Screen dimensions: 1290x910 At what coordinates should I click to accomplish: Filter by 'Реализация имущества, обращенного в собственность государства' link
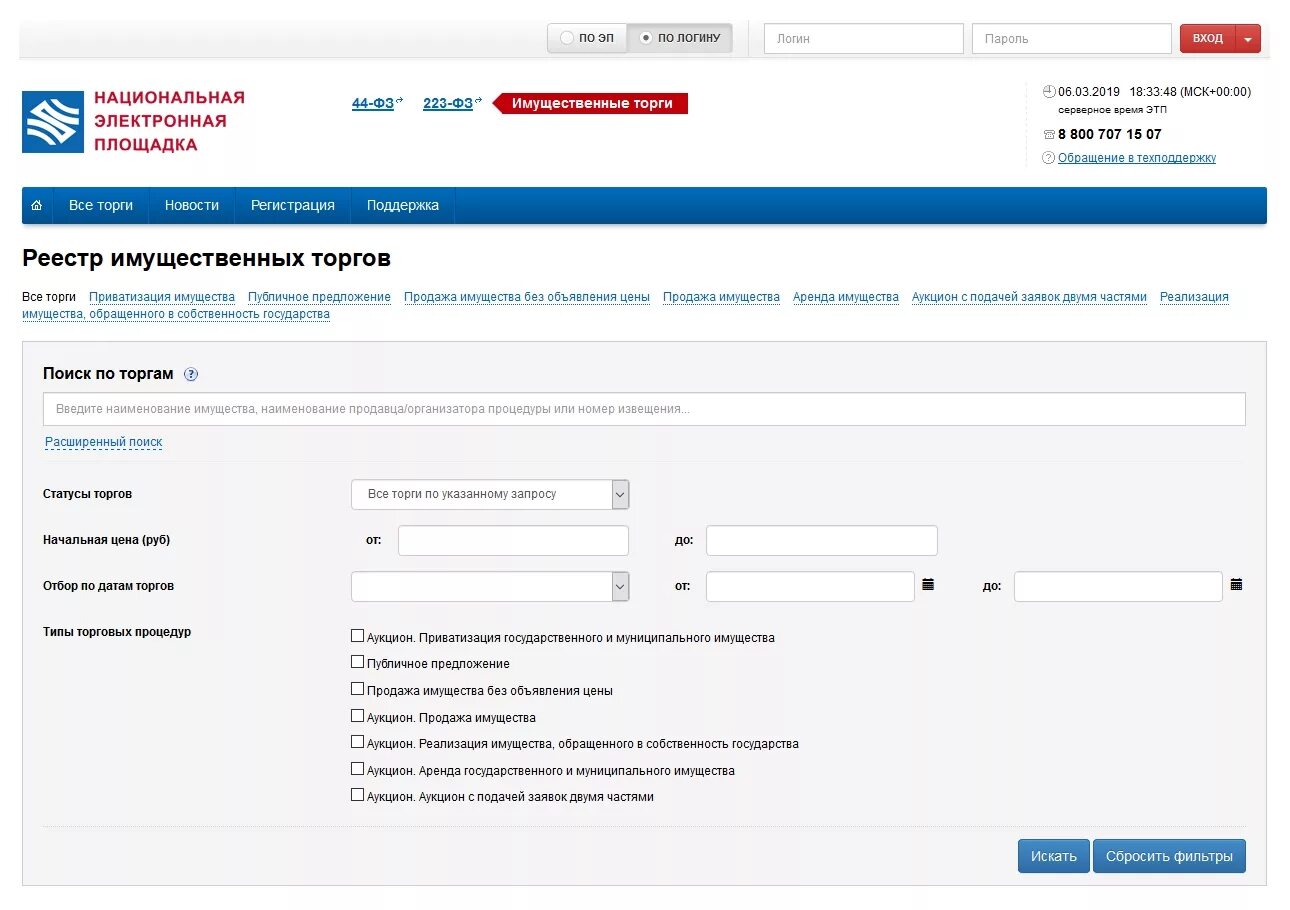[x=176, y=314]
